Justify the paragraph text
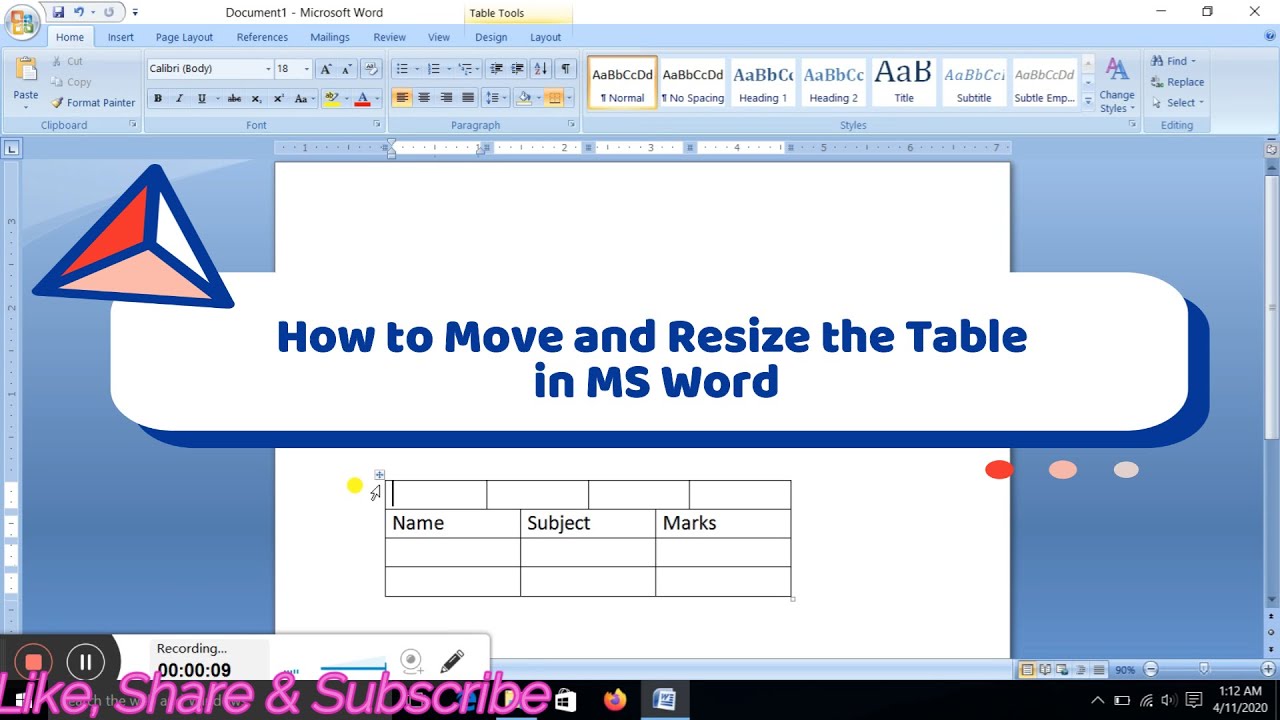1280x720 pixels. coord(468,98)
